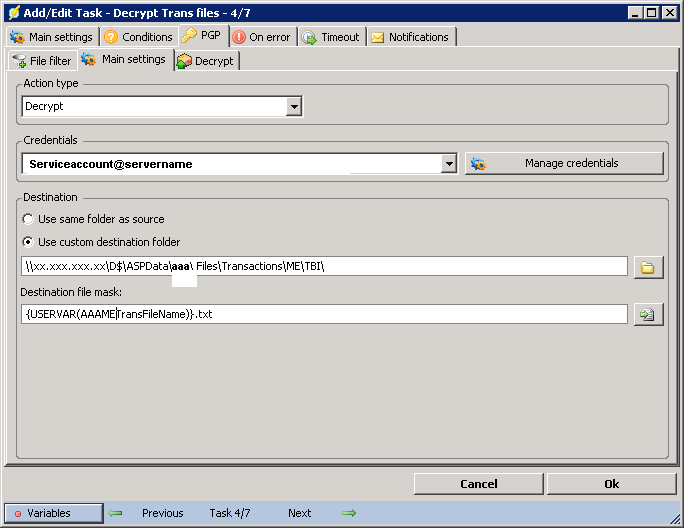Open the On error tab
This screenshot has height=528, width=684.
pyautogui.click(x=262, y=37)
